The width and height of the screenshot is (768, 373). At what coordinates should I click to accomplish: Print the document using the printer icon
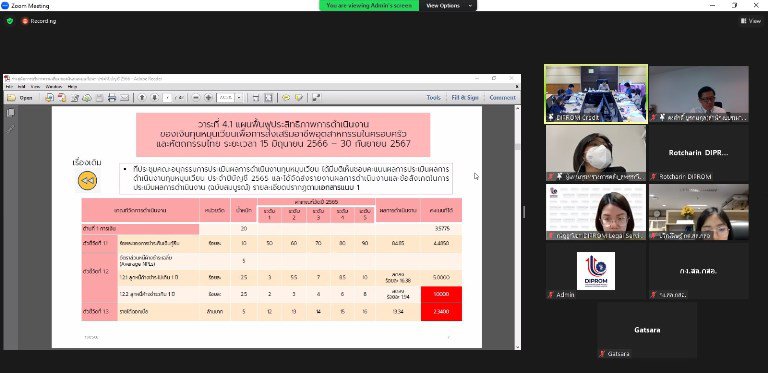[x=112, y=98]
